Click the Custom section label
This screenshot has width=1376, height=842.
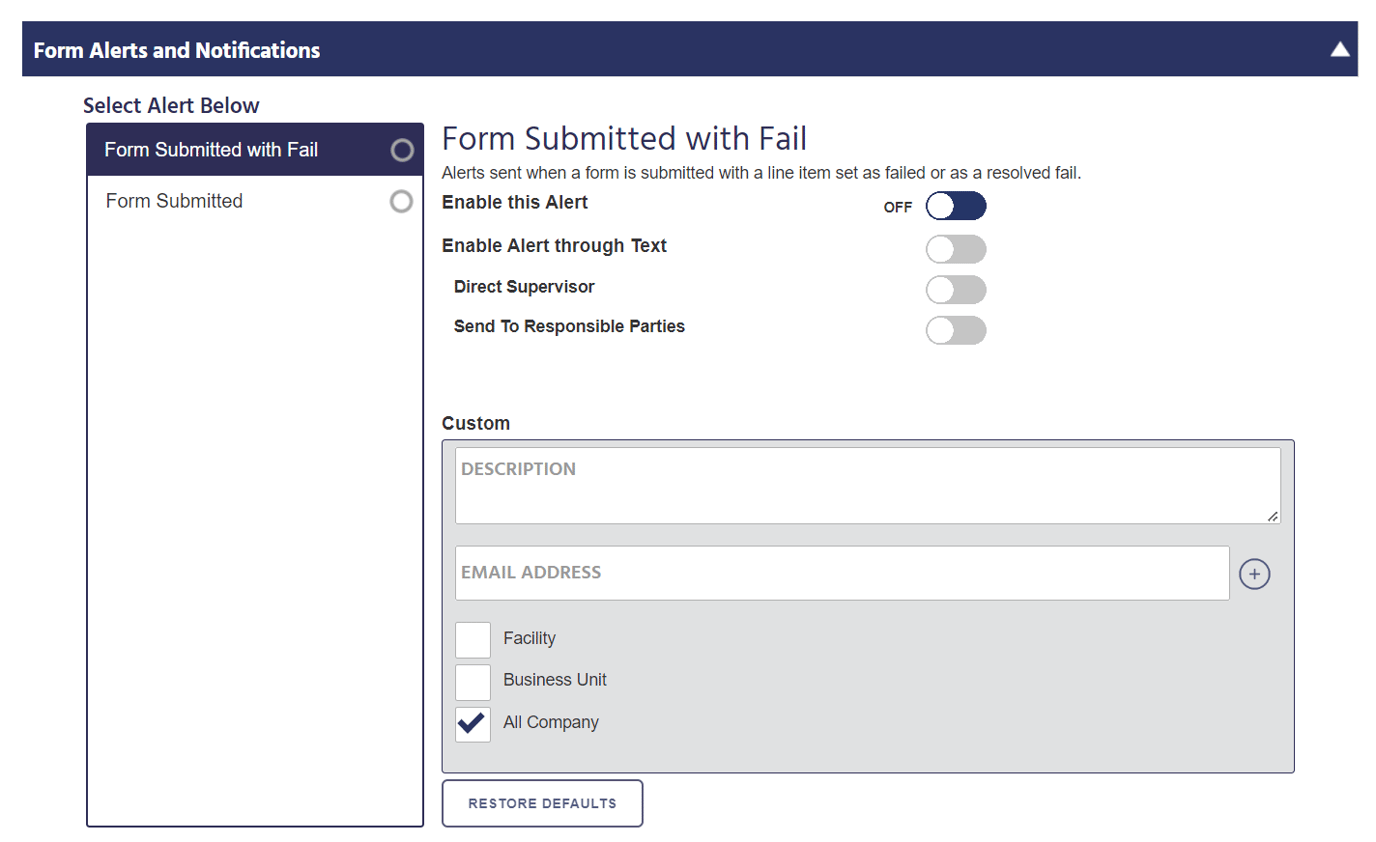coord(477,423)
